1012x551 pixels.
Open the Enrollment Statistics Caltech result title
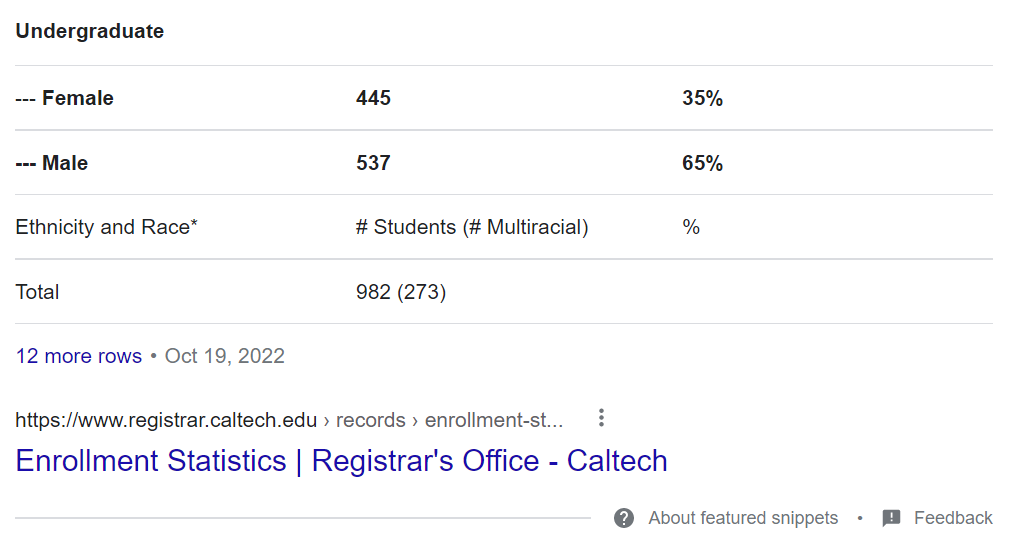click(341, 461)
